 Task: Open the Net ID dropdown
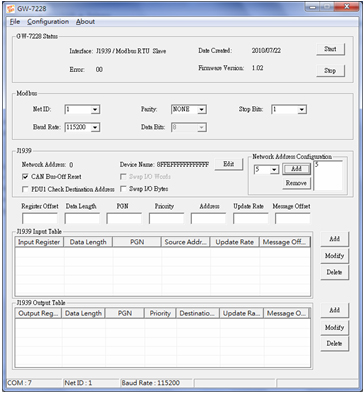[x=95, y=109]
